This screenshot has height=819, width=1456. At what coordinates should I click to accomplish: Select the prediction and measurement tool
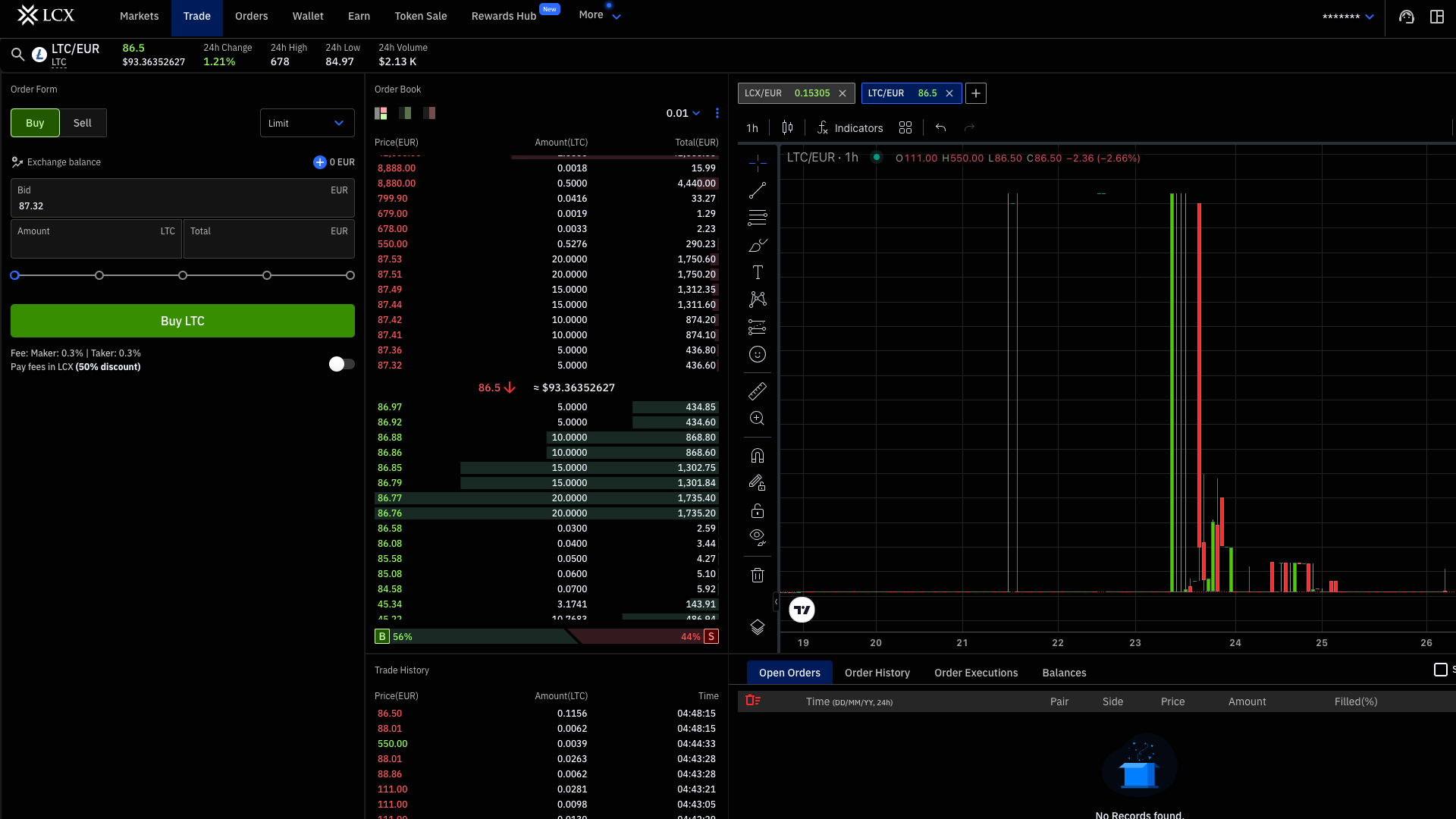click(x=758, y=327)
